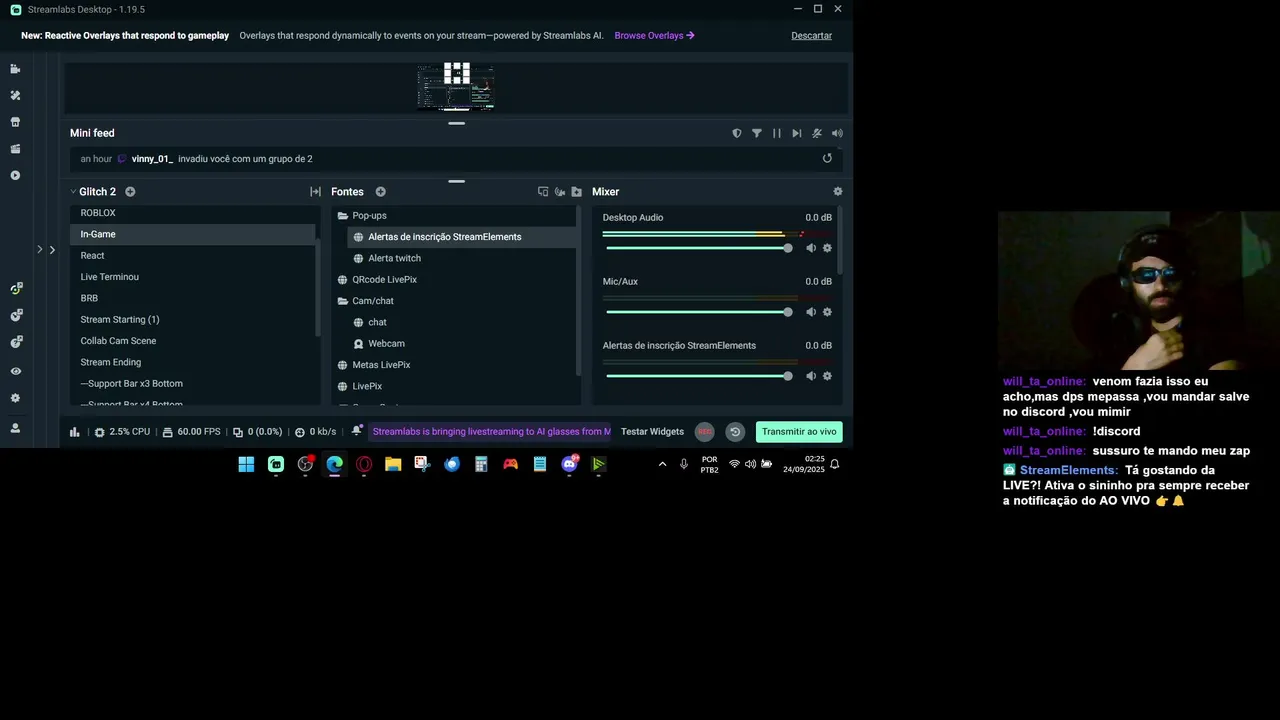The height and width of the screenshot is (720, 1280).
Task: Show hidden system tray icons chevron
Action: coord(662,464)
